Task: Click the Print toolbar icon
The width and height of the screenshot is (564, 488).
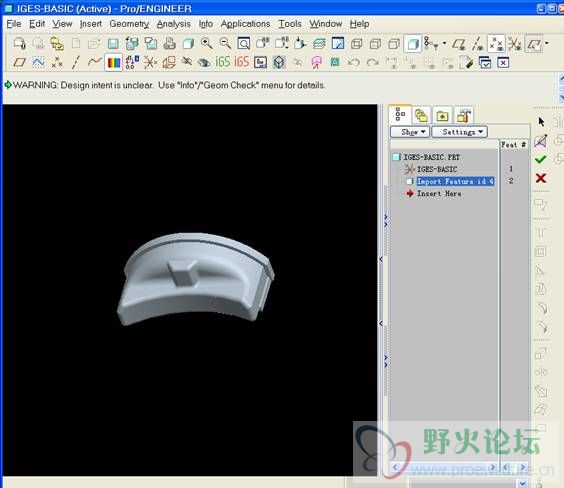Action: pyautogui.click(x=169, y=44)
